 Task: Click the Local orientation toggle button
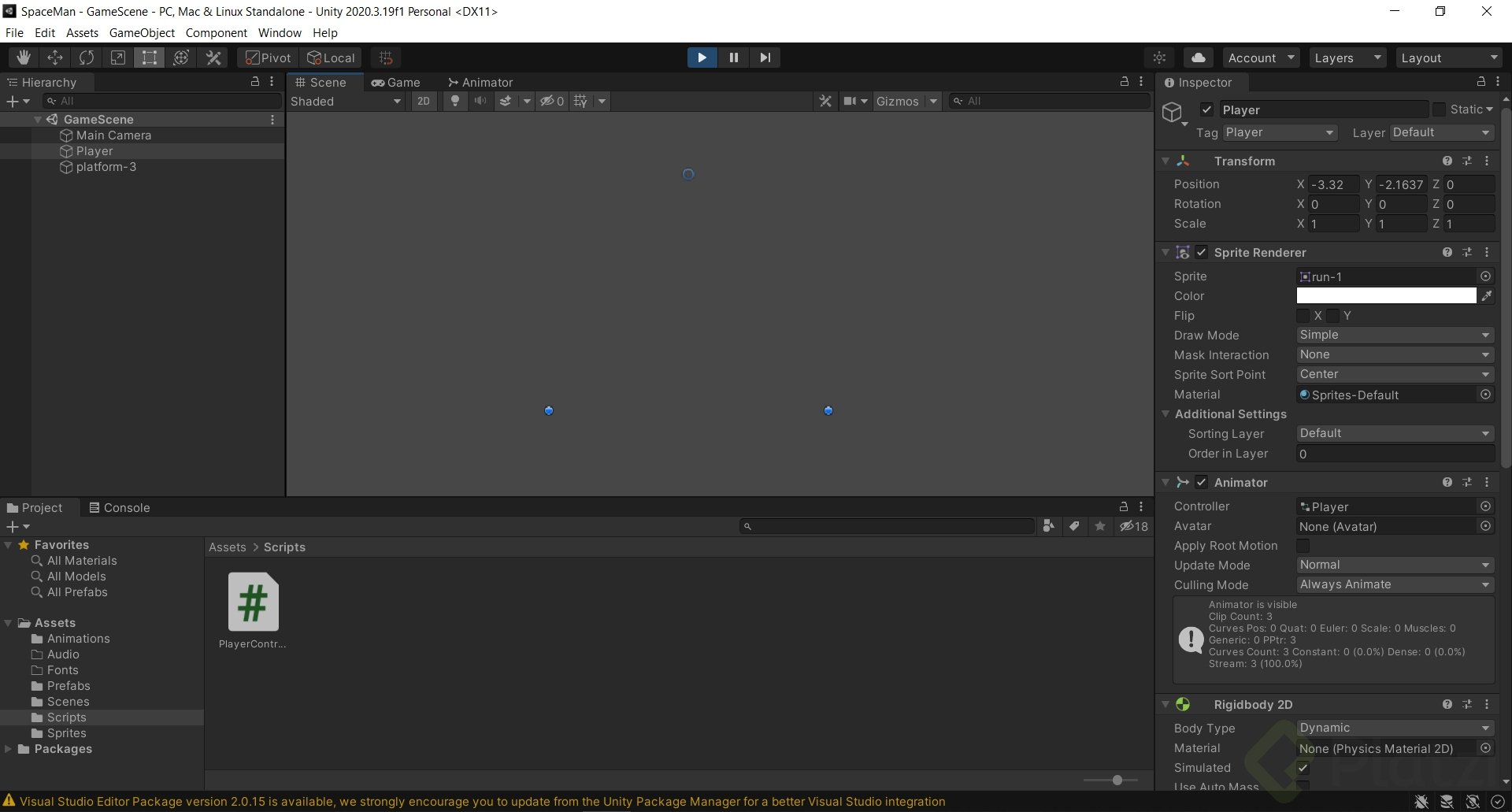click(x=331, y=57)
